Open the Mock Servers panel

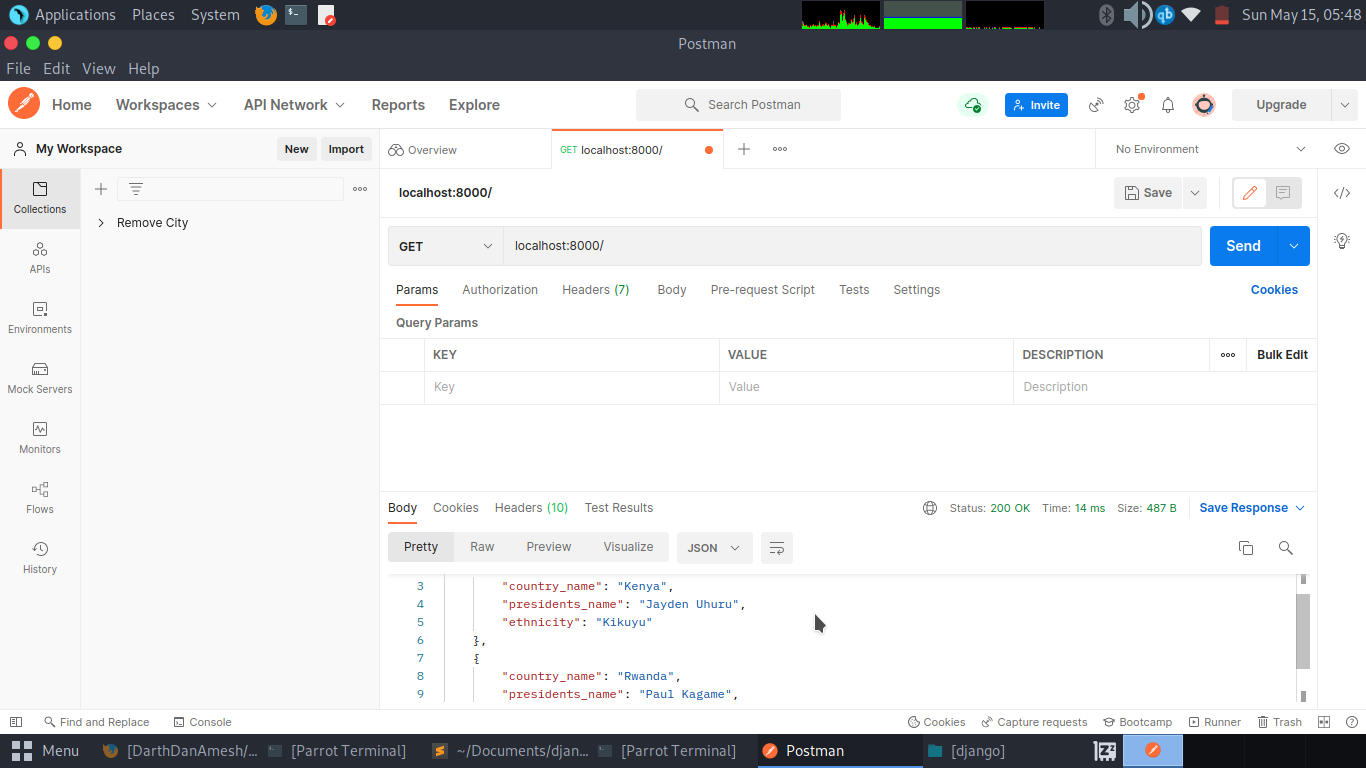(40, 378)
